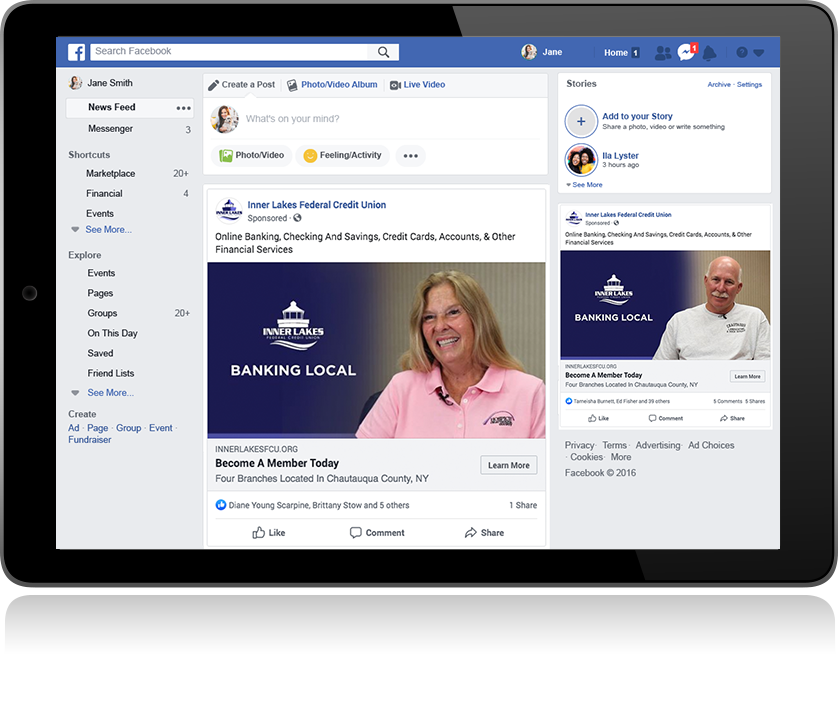
Task: Open the Help question mark icon
Action: point(741,52)
